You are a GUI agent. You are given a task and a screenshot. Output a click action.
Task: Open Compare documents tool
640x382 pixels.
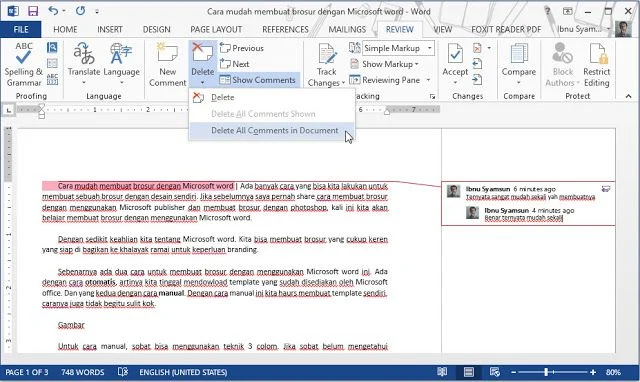click(x=519, y=64)
